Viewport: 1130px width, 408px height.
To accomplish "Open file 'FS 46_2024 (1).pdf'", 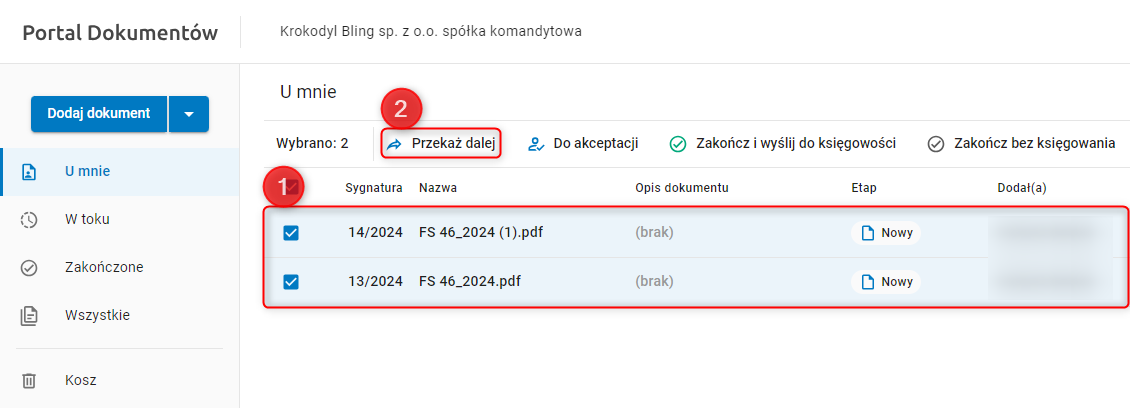I will pos(487,233).
